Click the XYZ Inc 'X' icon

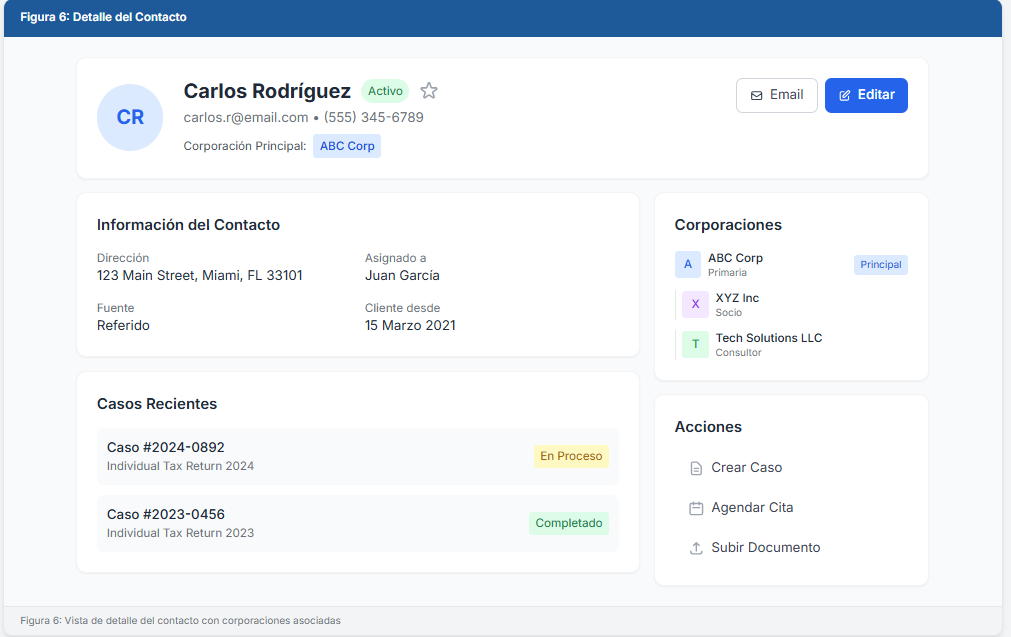pos(695,304)
